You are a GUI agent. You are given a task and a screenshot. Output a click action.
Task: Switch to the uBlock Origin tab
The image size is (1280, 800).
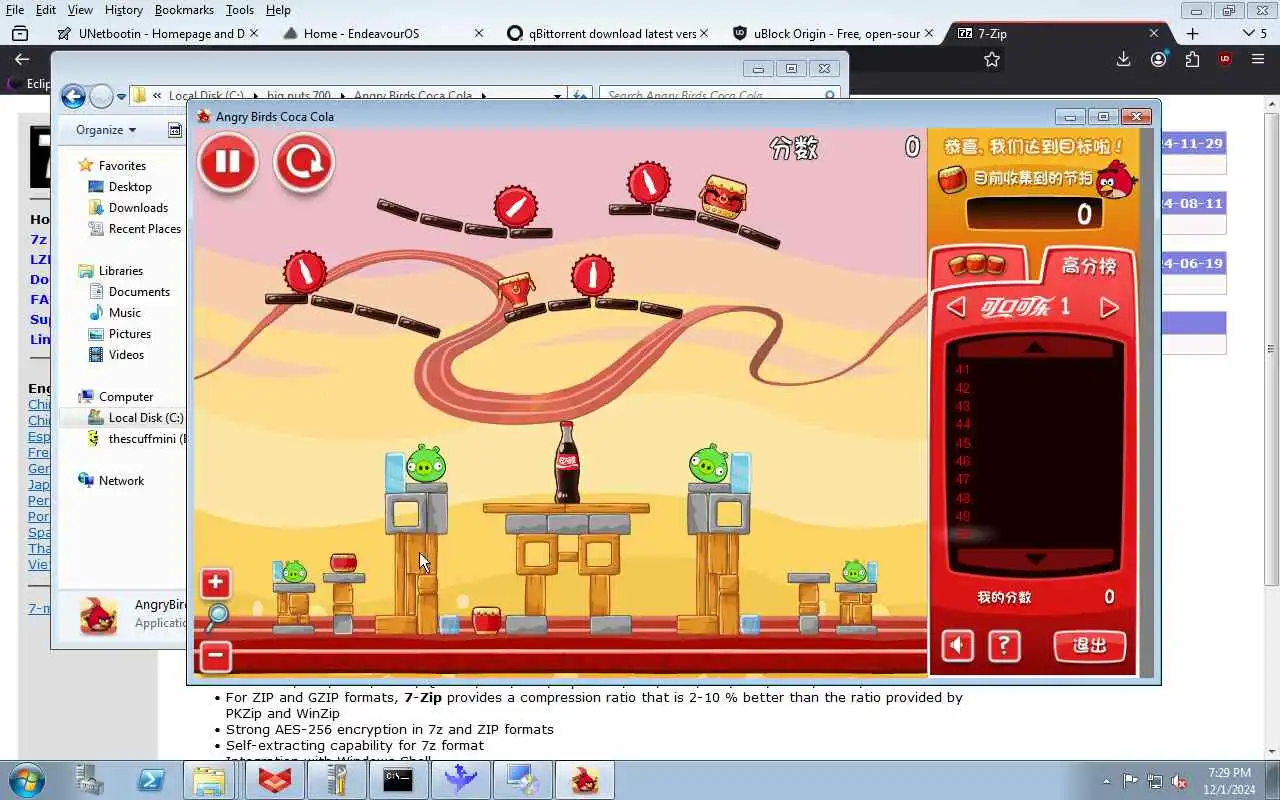click(x=832, y=33)
